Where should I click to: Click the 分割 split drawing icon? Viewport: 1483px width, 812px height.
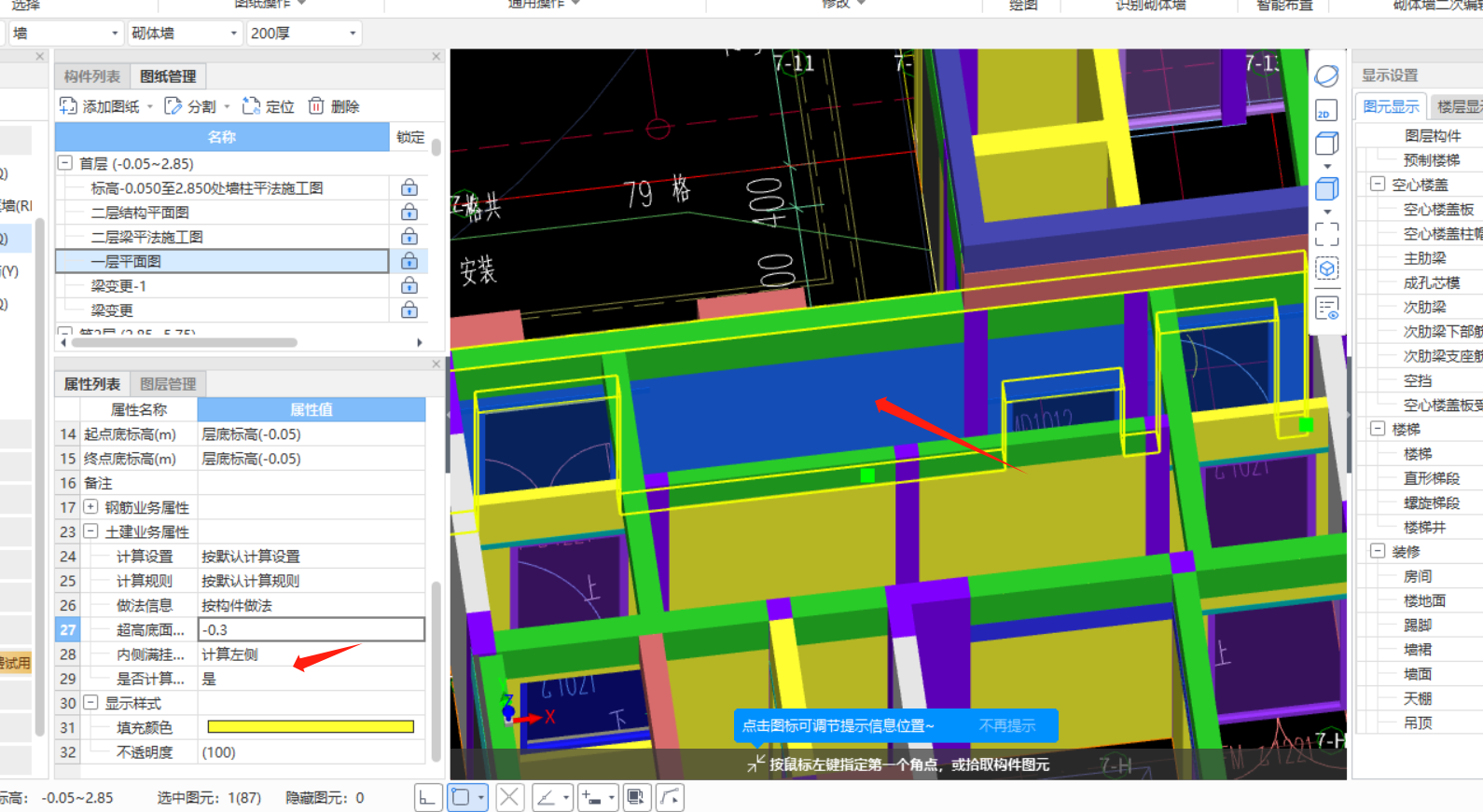point(173,106)
